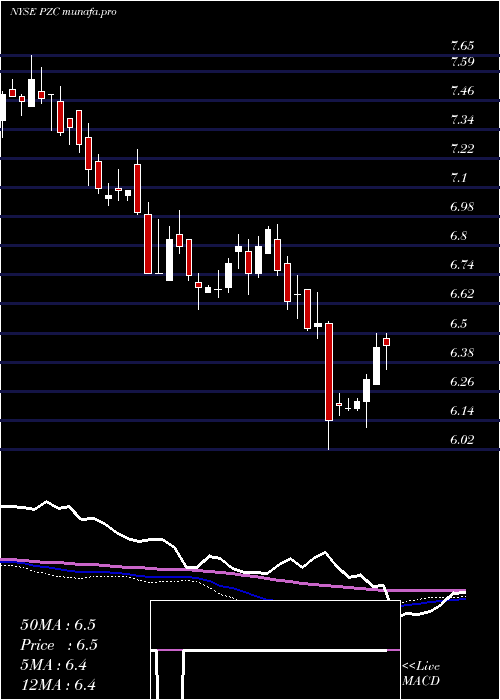This screenshot has height=700, width=500.
Task: Select the white candle rising above 6.38
Action: point(376,366)
